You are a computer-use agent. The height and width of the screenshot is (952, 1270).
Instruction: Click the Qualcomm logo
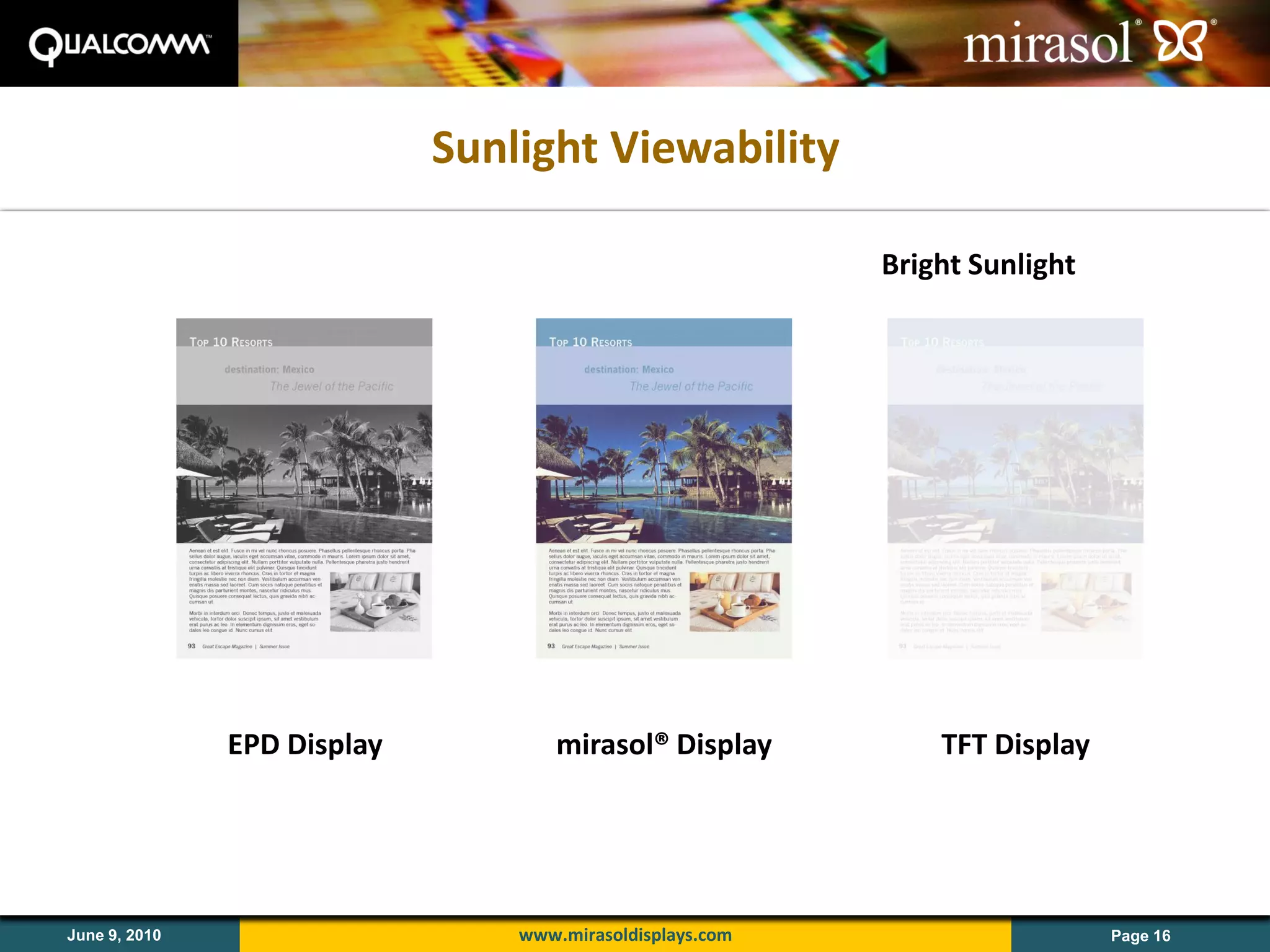point(120,46)
